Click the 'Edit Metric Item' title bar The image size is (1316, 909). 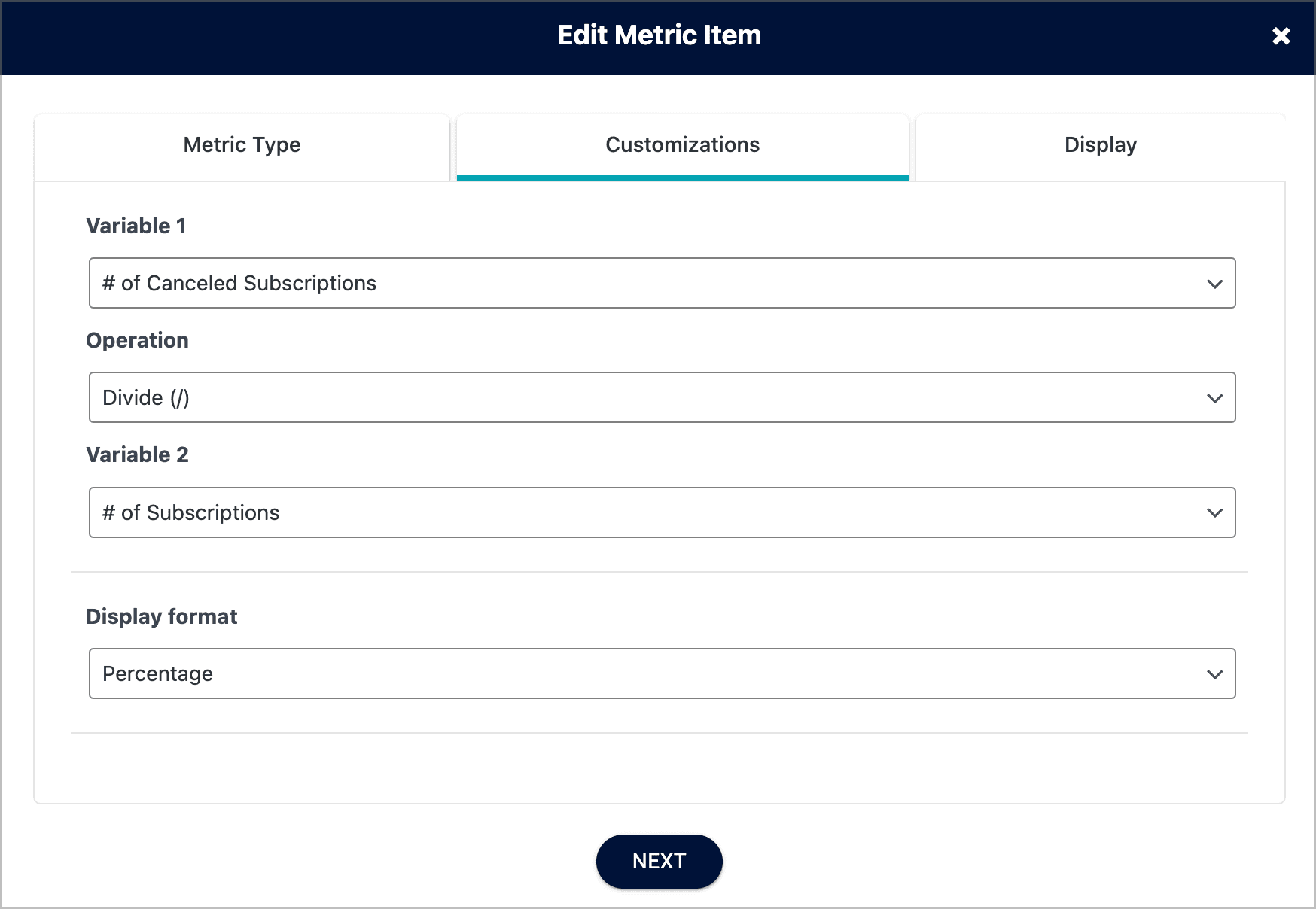[x=659, y=35]
